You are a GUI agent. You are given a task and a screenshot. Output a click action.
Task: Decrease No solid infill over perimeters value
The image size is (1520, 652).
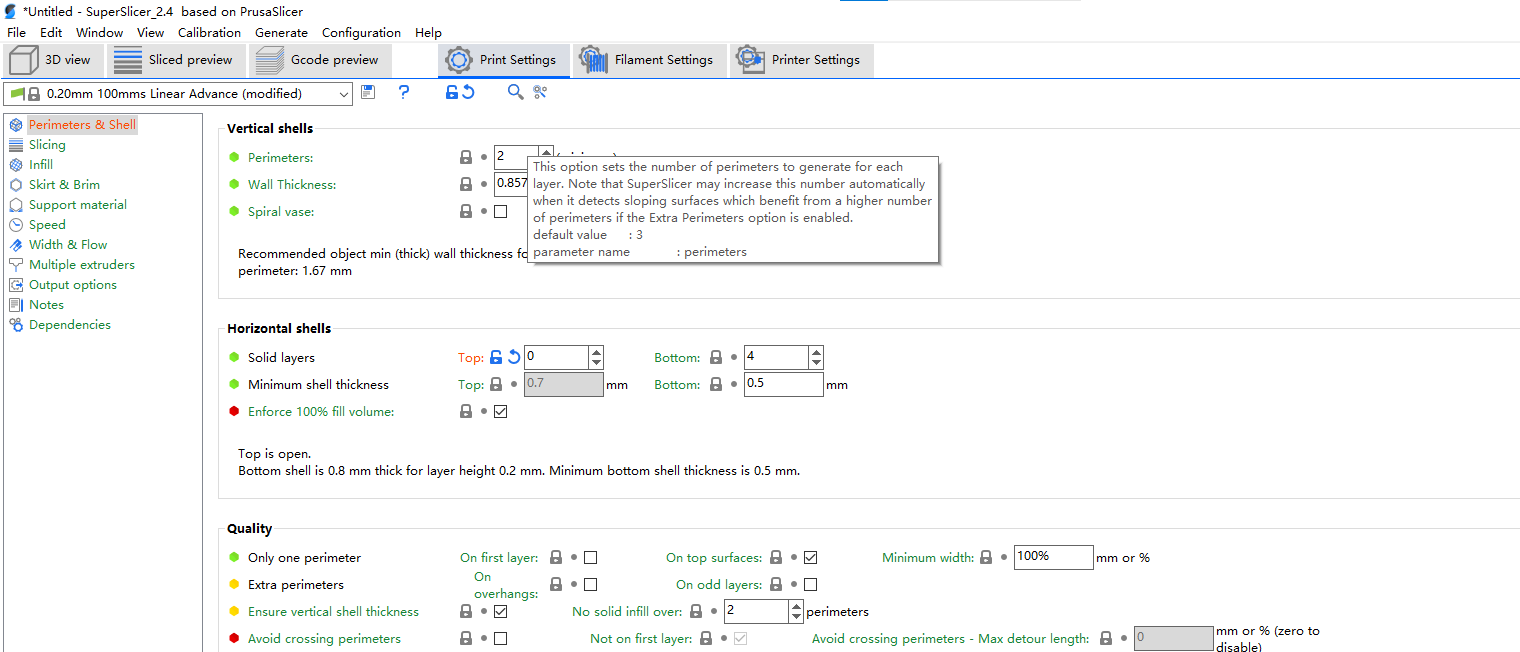(796, 617)
